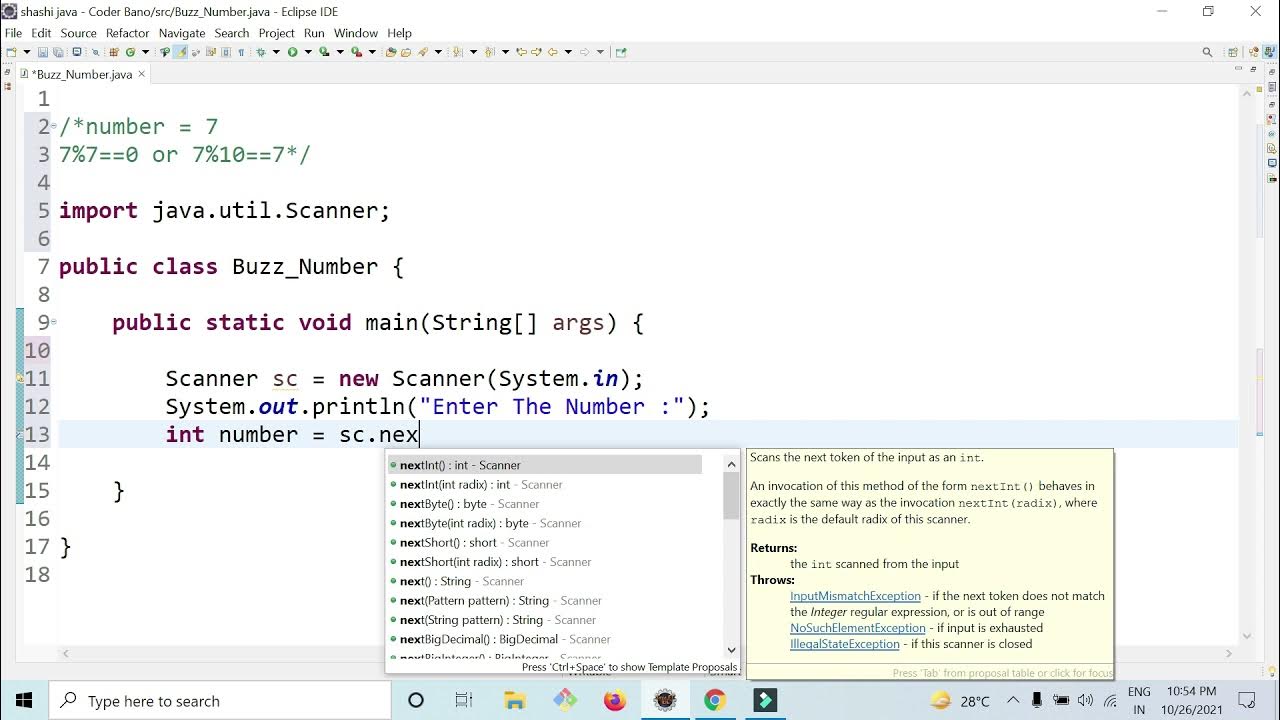Click the Quick Access magnifier icon at top right
This screenshot has height=720, width=1280.
[1207, 52]
